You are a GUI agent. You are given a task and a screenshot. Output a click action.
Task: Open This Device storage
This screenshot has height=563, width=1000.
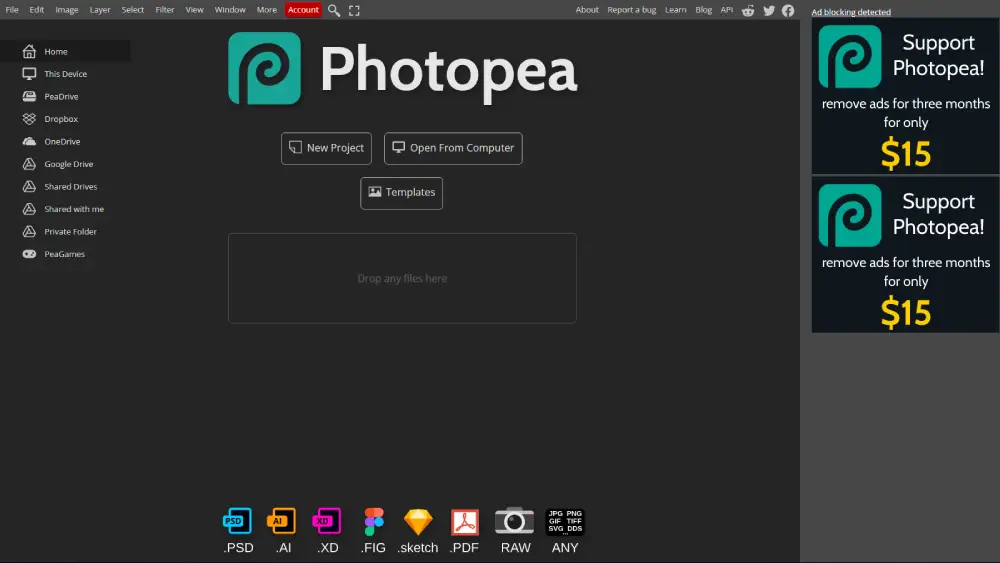click(65, 74)
